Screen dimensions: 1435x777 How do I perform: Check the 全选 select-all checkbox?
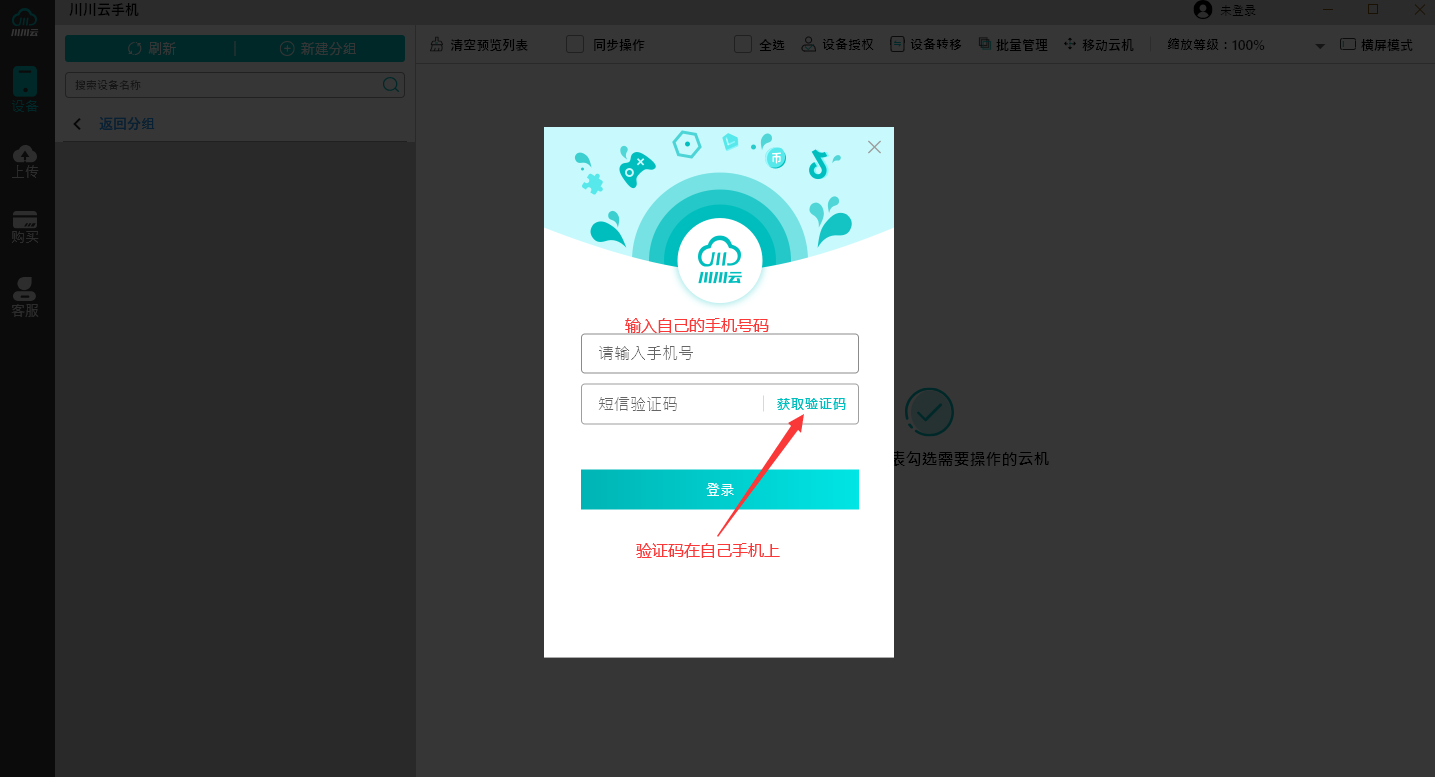pyautogui.click(x=742, y=44)
